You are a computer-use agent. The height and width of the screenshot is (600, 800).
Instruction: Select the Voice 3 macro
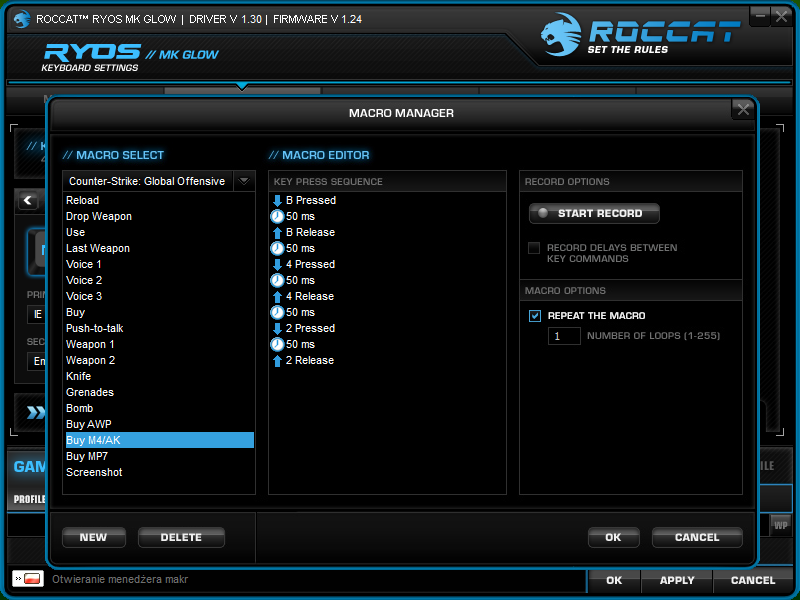159,296
